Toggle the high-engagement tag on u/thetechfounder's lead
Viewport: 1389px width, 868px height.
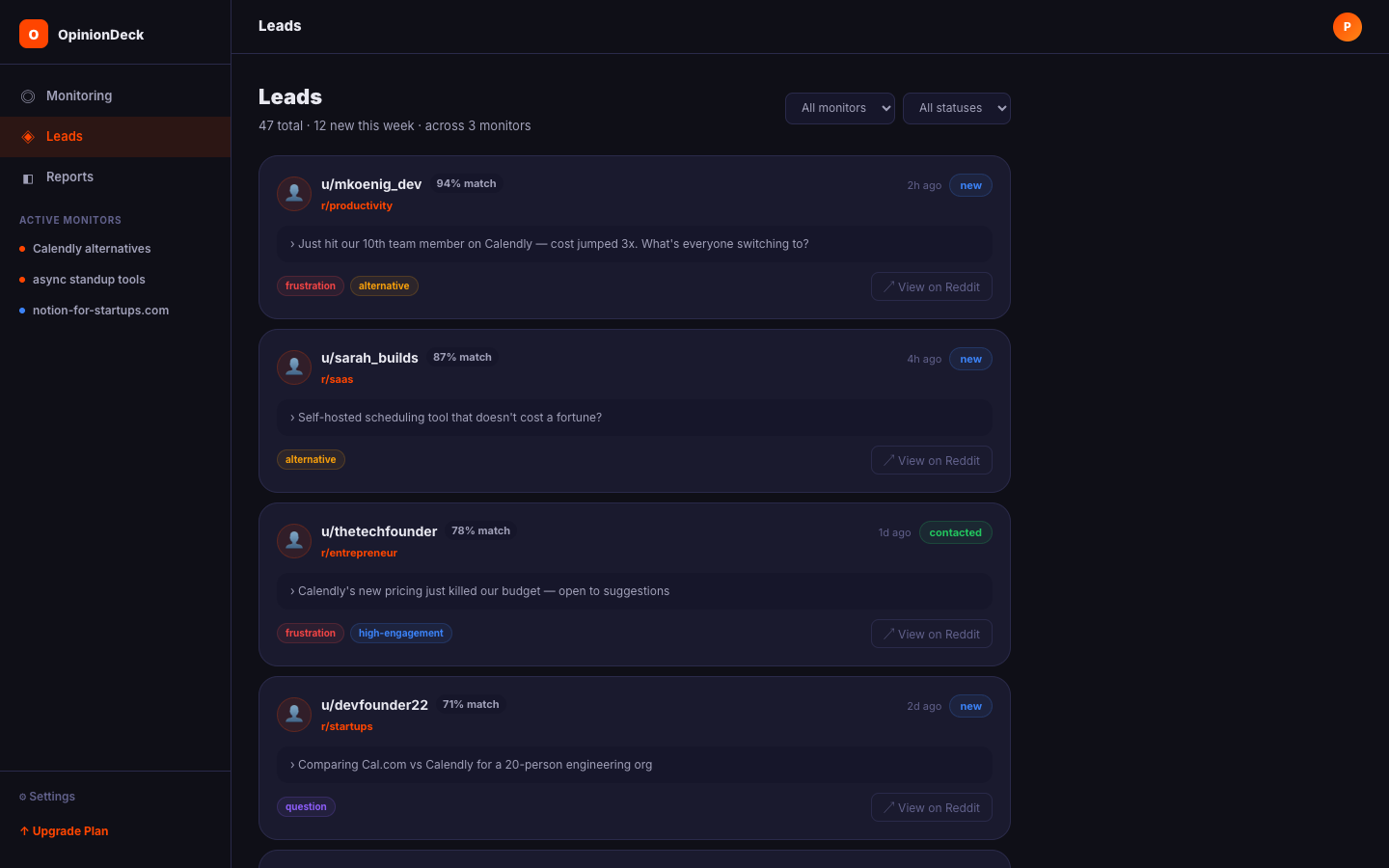(x=400, y=633)
